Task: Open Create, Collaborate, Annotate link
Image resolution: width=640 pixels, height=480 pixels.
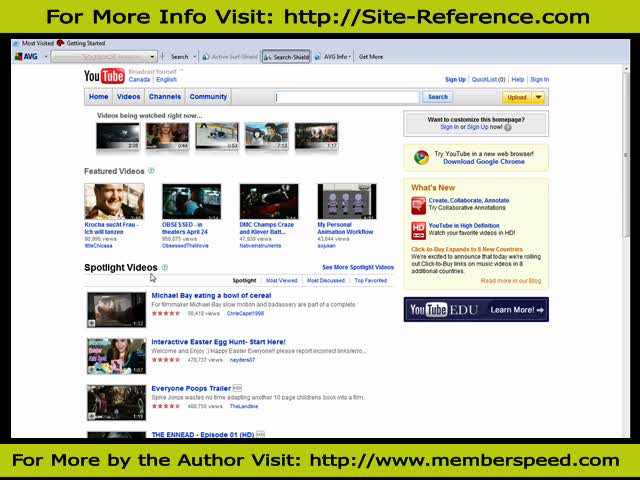Action: pyautogui.click(x=469, y=200)
